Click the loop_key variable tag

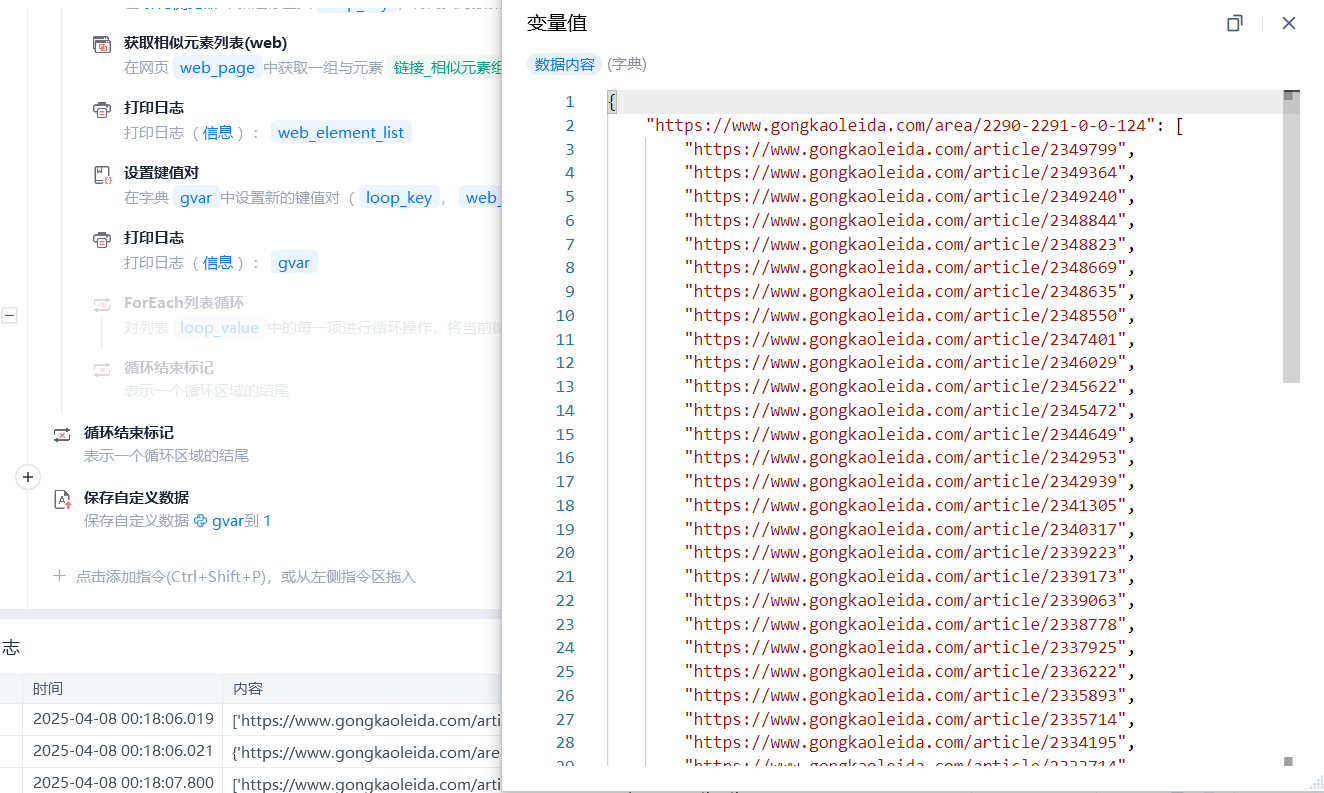[x=398, y=198]
